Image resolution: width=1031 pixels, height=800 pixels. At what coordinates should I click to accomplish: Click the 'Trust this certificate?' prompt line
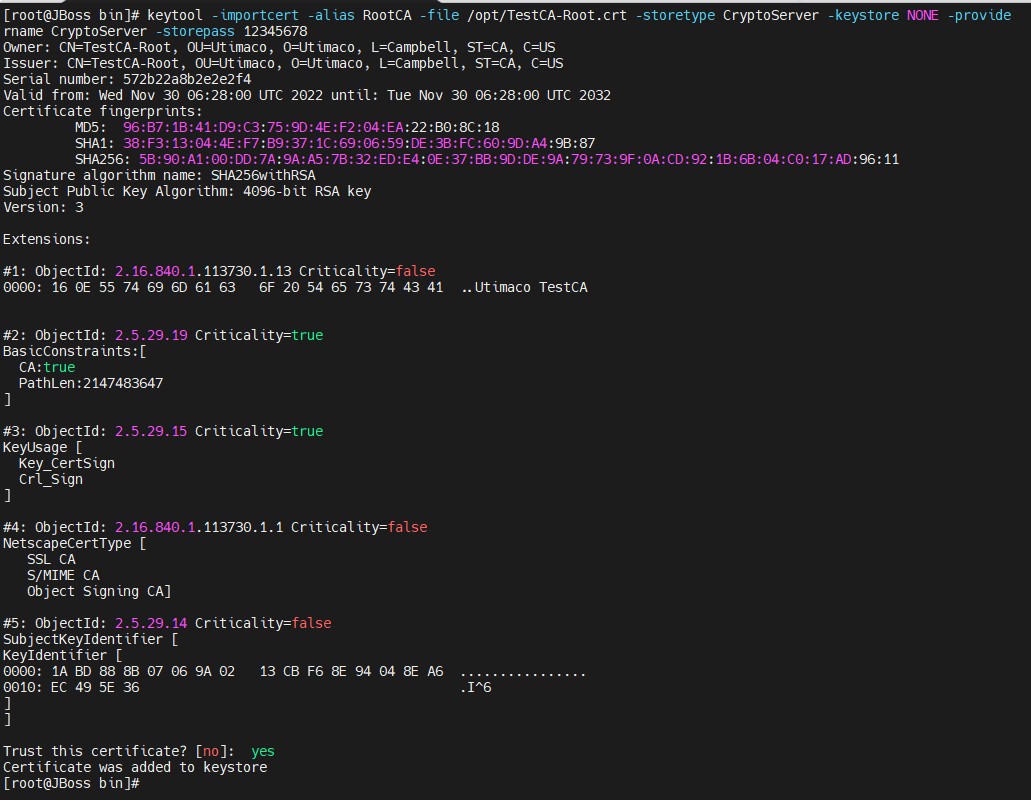139,751
